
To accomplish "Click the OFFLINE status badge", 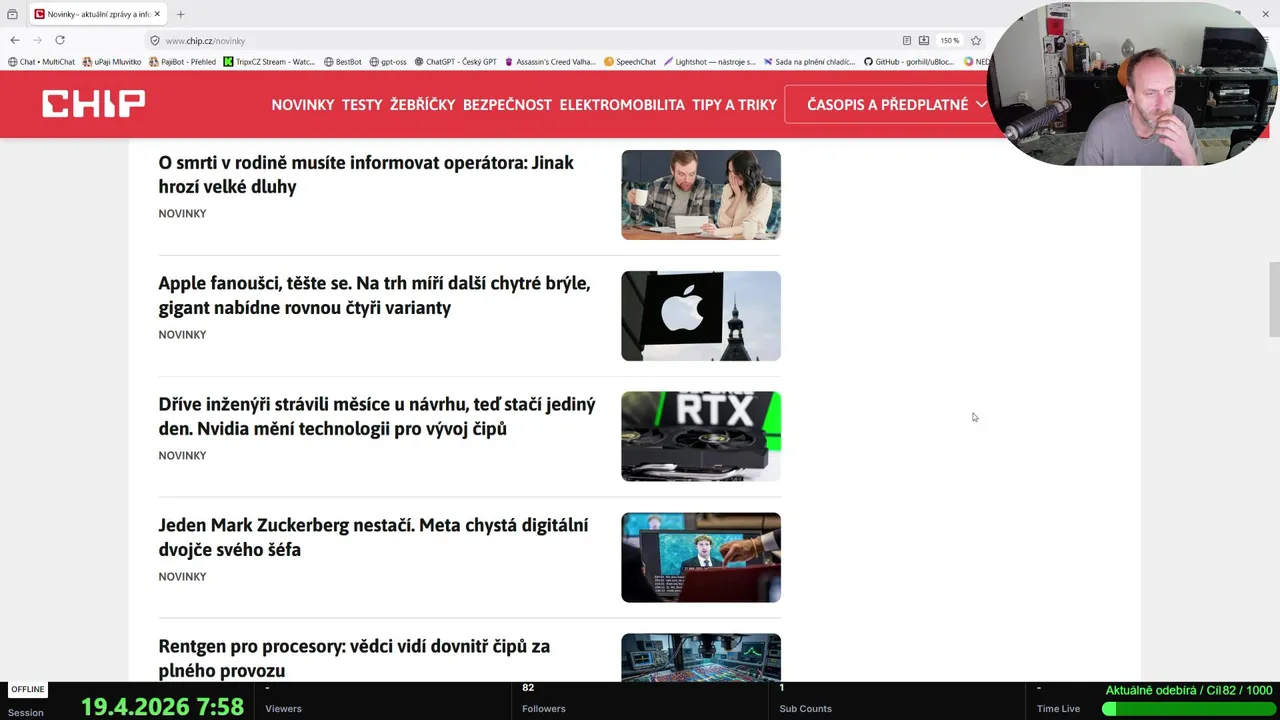I will coord(28,689).
